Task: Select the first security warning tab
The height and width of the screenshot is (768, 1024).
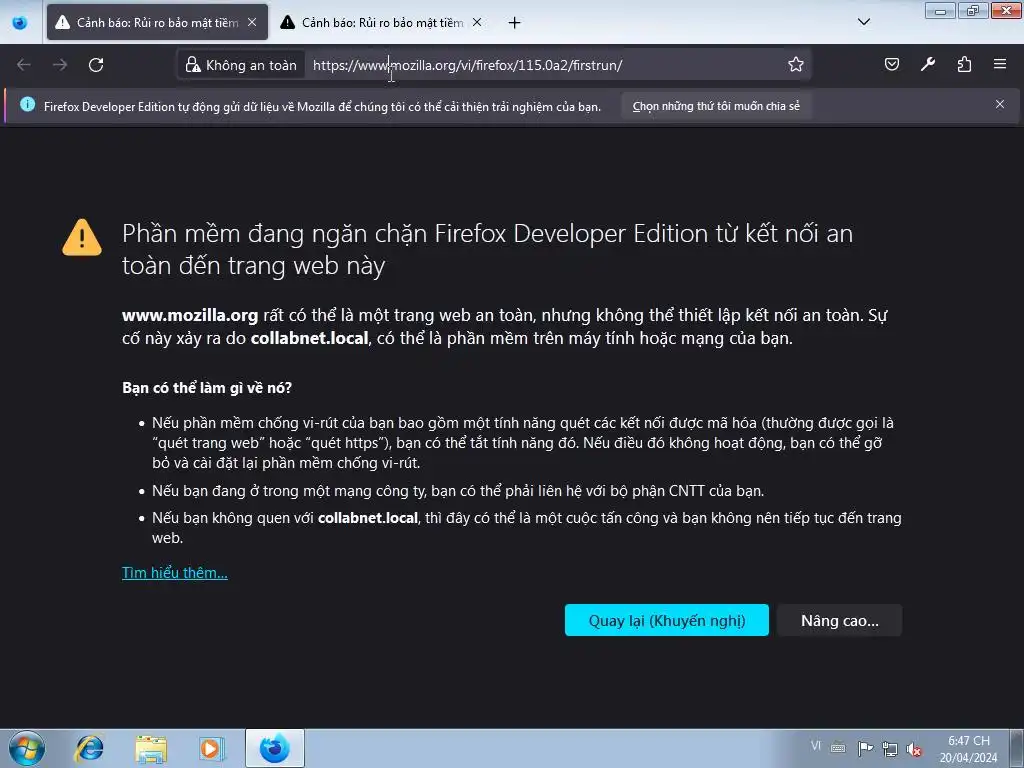Action: coord(157,23)
